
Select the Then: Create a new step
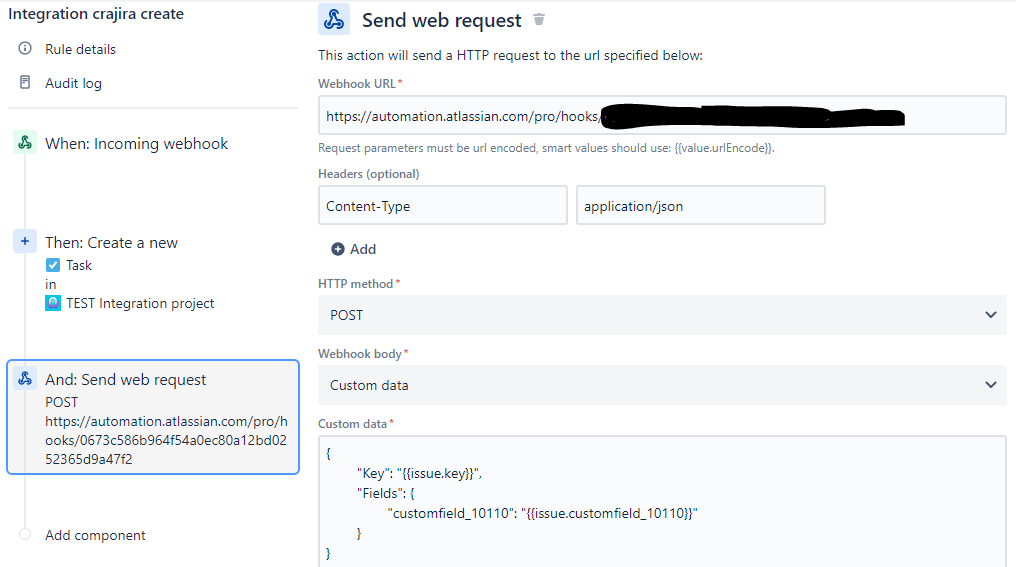click(111, 242)
